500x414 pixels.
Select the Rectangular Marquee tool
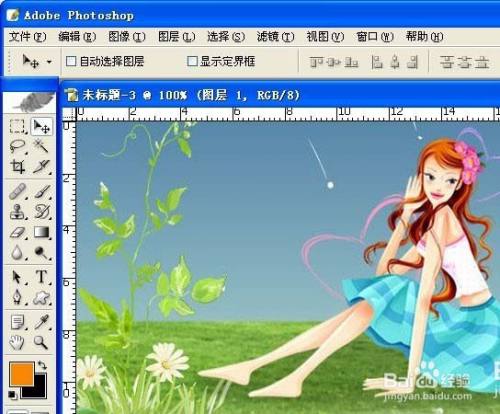(x=17, y=127)
